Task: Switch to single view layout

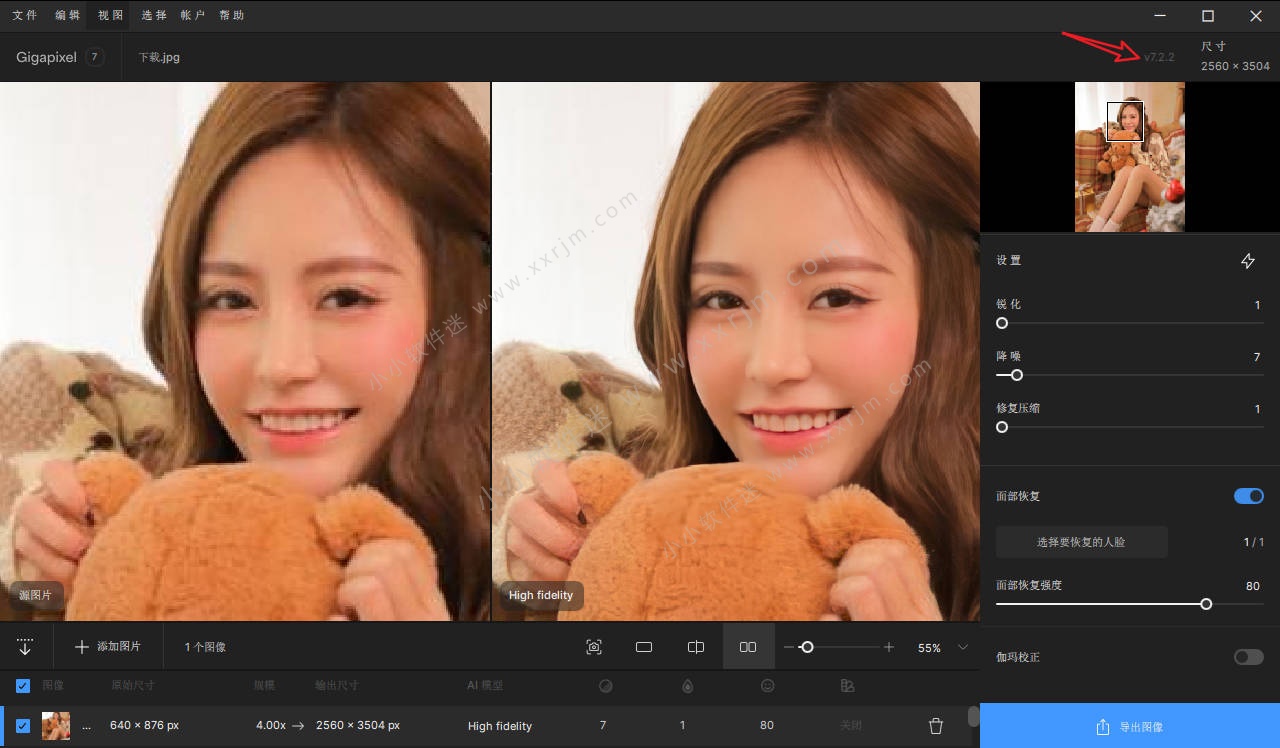Action: point(644,647)
